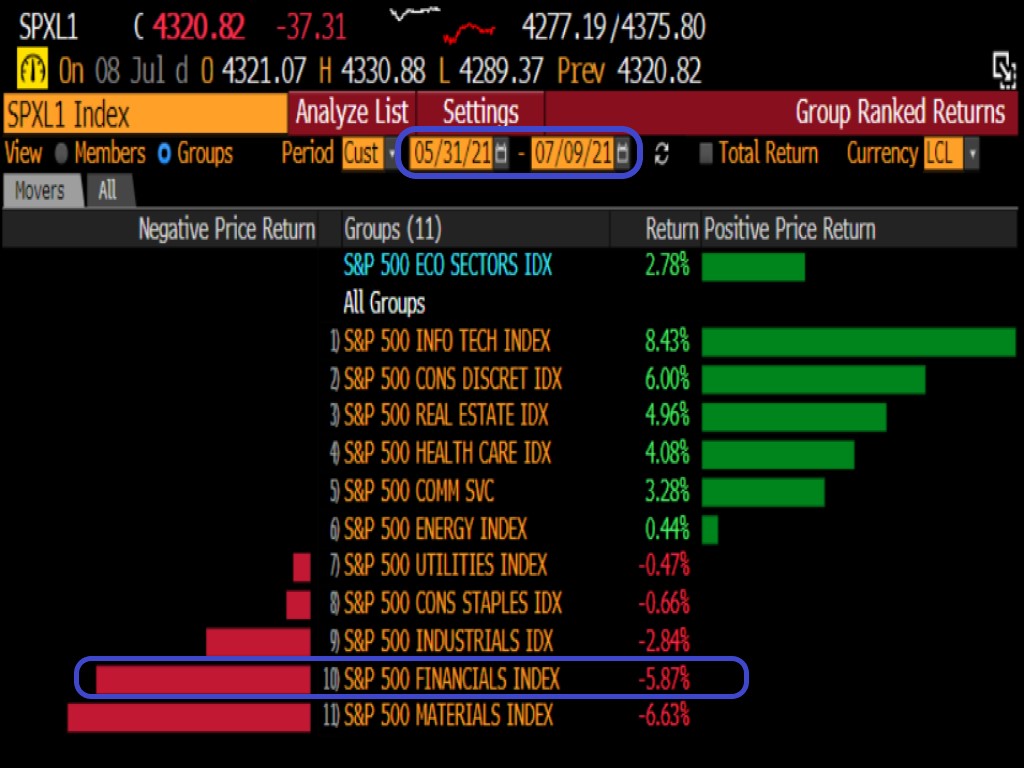Click the green bar for ECO Sectors
Viewport: 1024px width, 768px height.
point(754,267)
